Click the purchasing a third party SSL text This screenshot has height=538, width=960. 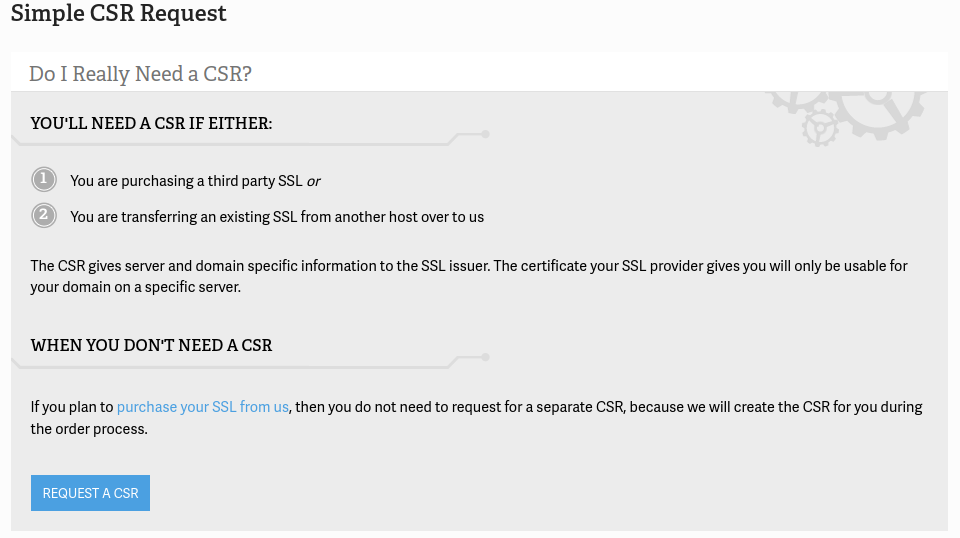(x=186, y=181)
